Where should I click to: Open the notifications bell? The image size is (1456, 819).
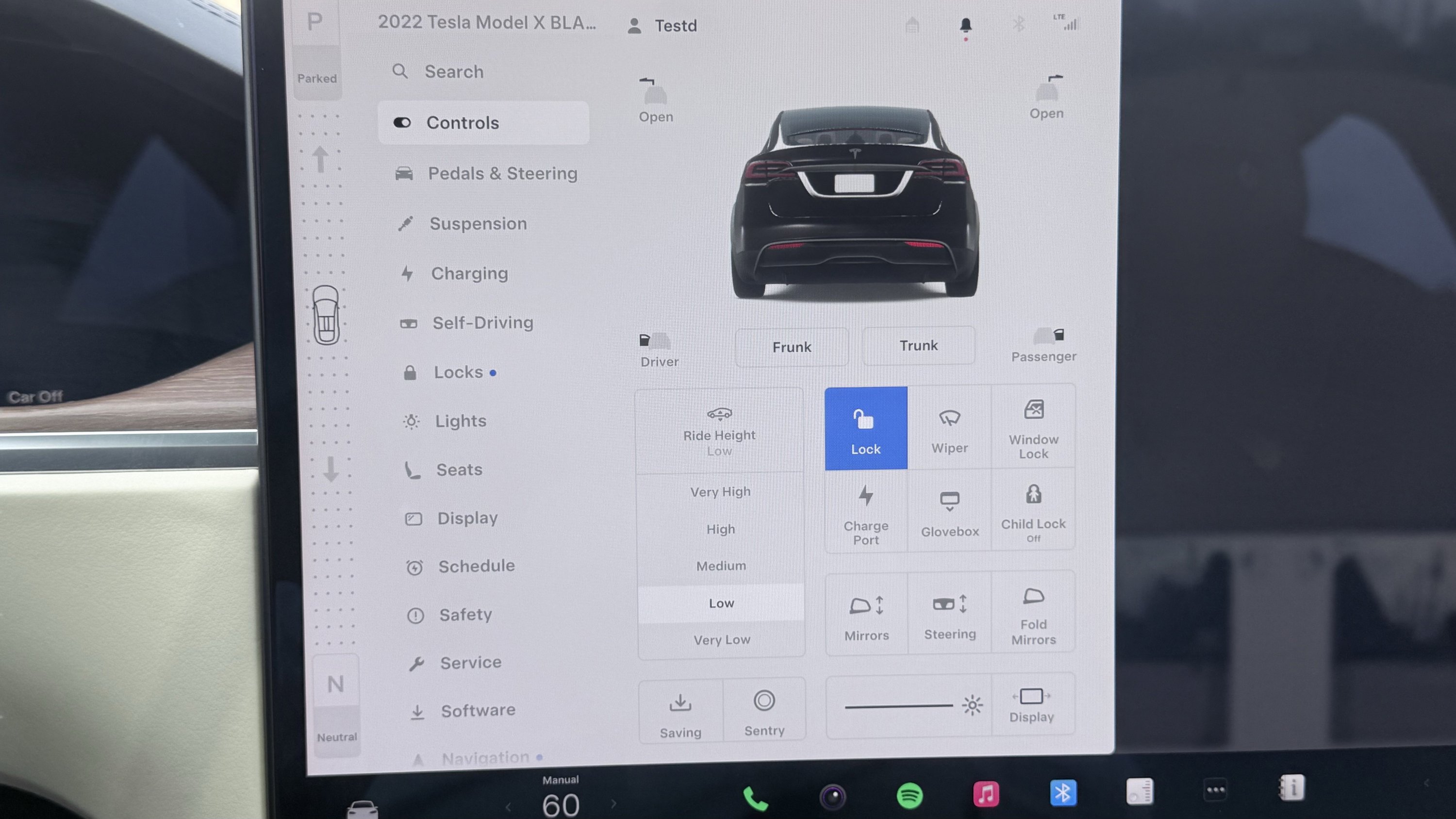[x=966, y=26]
